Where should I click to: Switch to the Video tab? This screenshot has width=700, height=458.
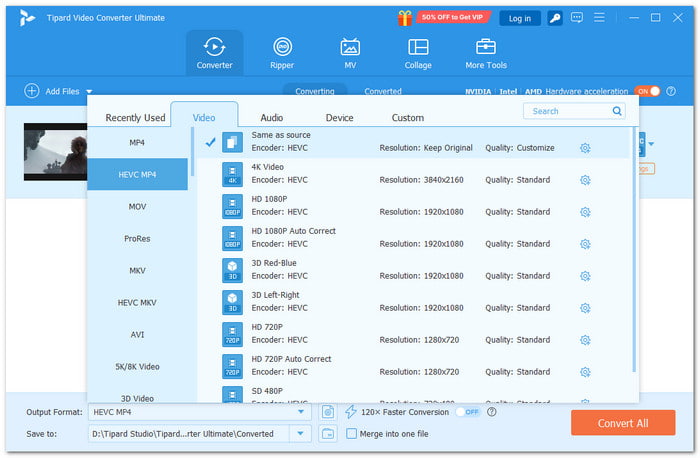pos(204,117)
